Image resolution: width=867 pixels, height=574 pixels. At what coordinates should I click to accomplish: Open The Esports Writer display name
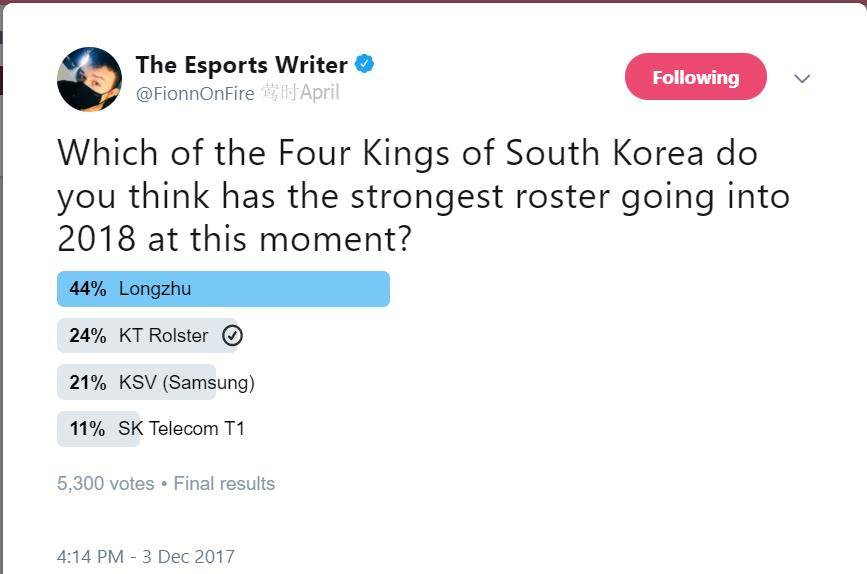tap(241, 65)
